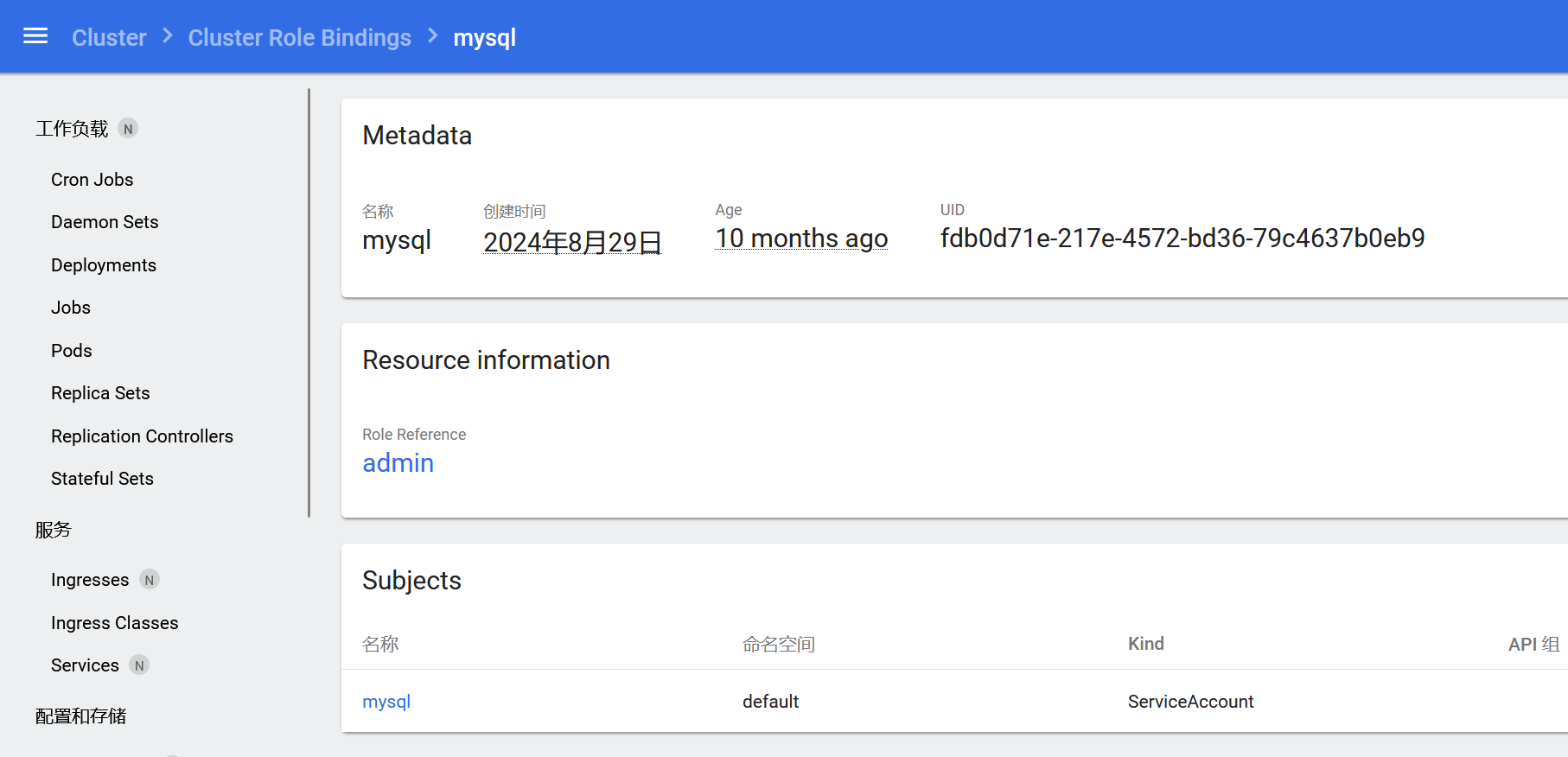
Task: Click the 命名空间 column header
Action: click(779, 645)
